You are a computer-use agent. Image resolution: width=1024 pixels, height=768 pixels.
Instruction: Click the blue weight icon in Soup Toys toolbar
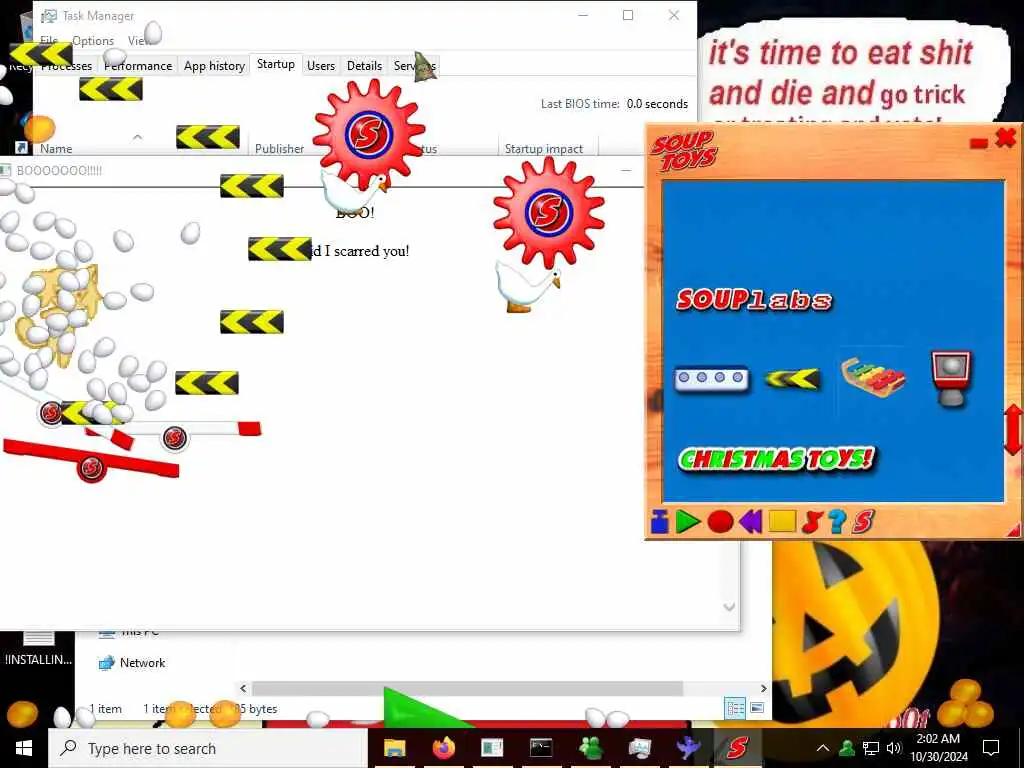(660, 522)
